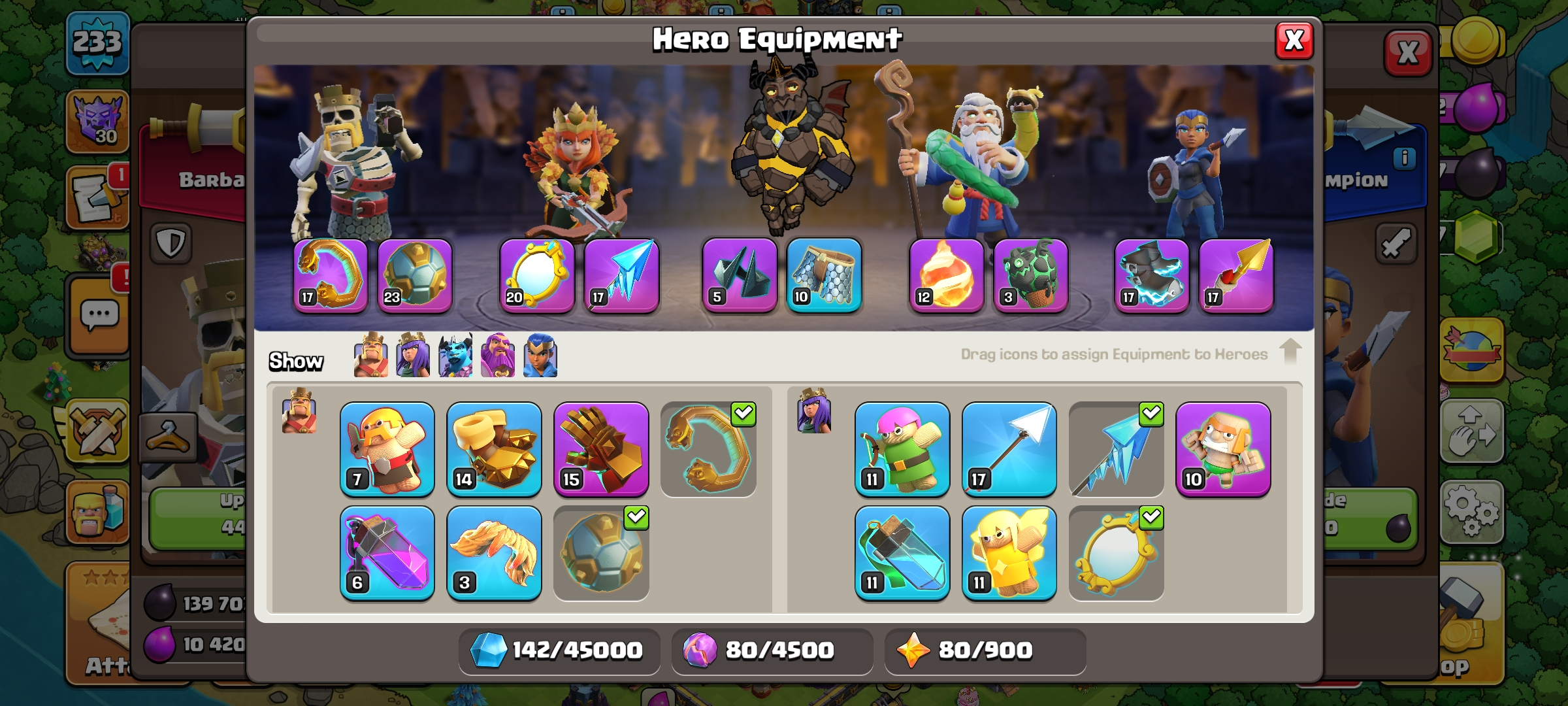
Task: Toggle the equipped Frozen Arrow with checkmark
Action: 1116,449
